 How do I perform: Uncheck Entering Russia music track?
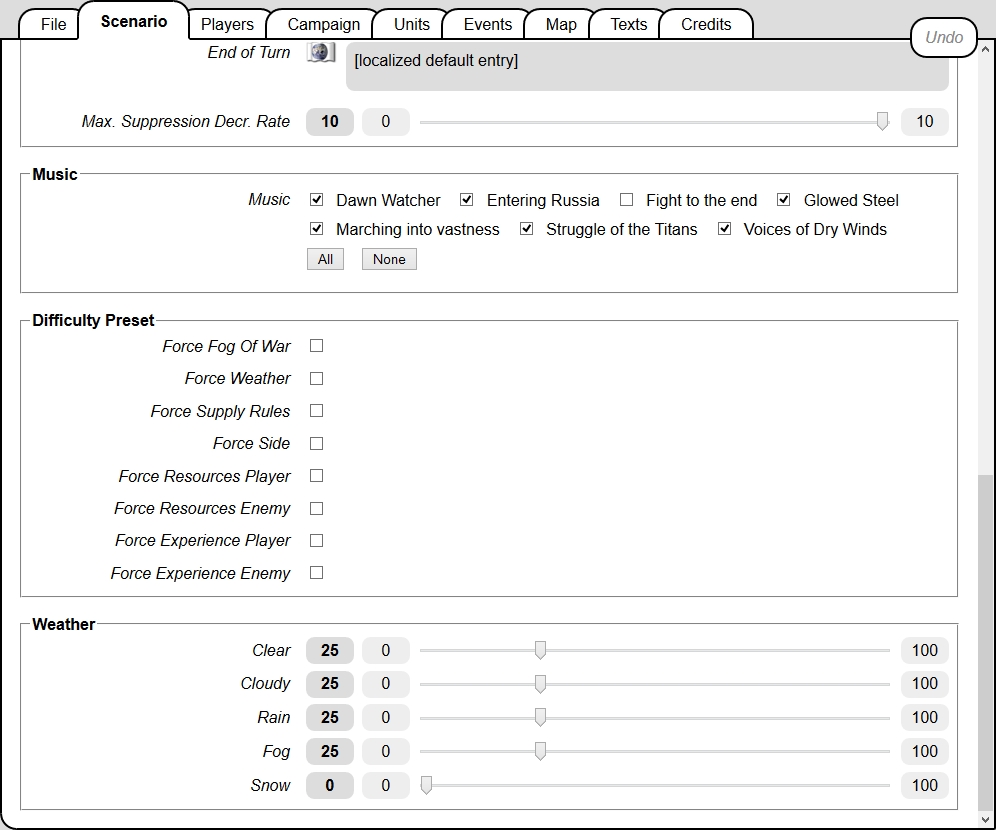pyautogui.click(x=467, y=200)
